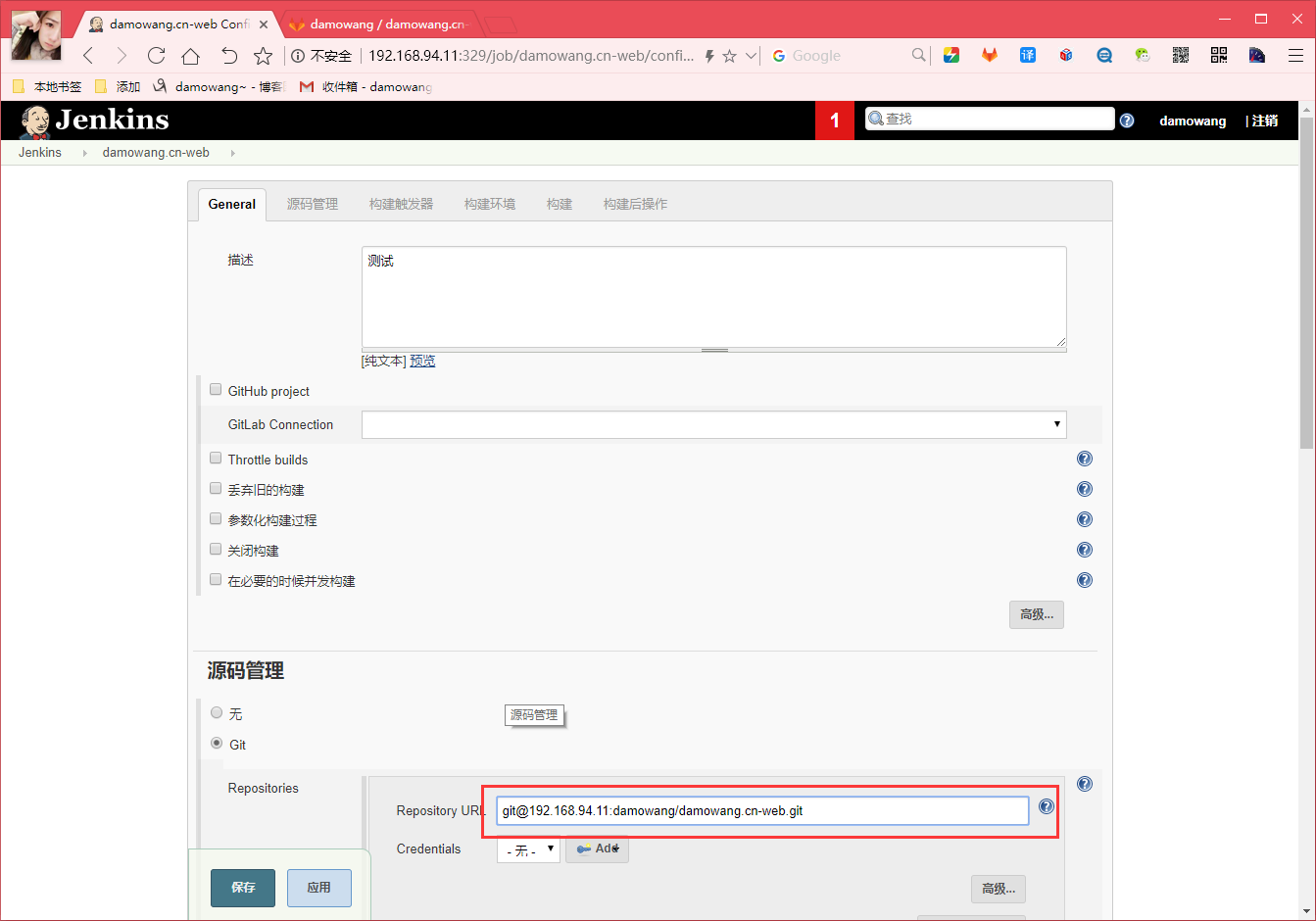Viewport: 1316px width, 921px height.
Task: Click the magnifier in Google search box
Action: (918, 55)
